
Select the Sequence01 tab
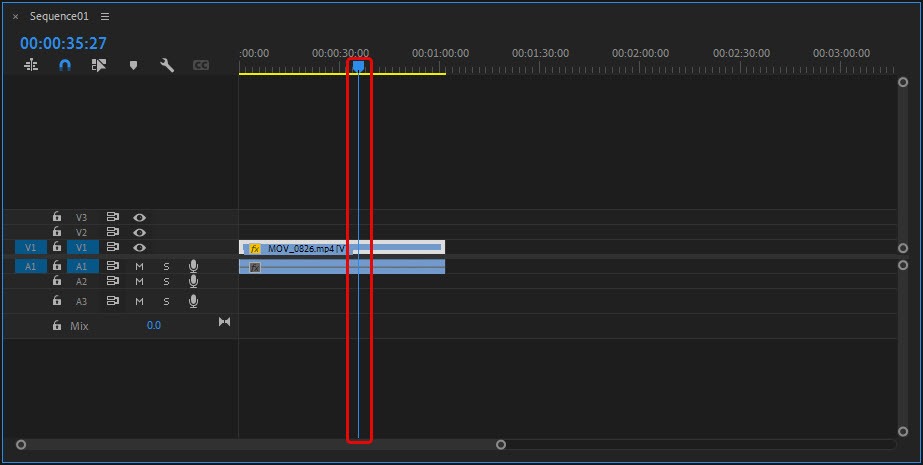point(58,17)
